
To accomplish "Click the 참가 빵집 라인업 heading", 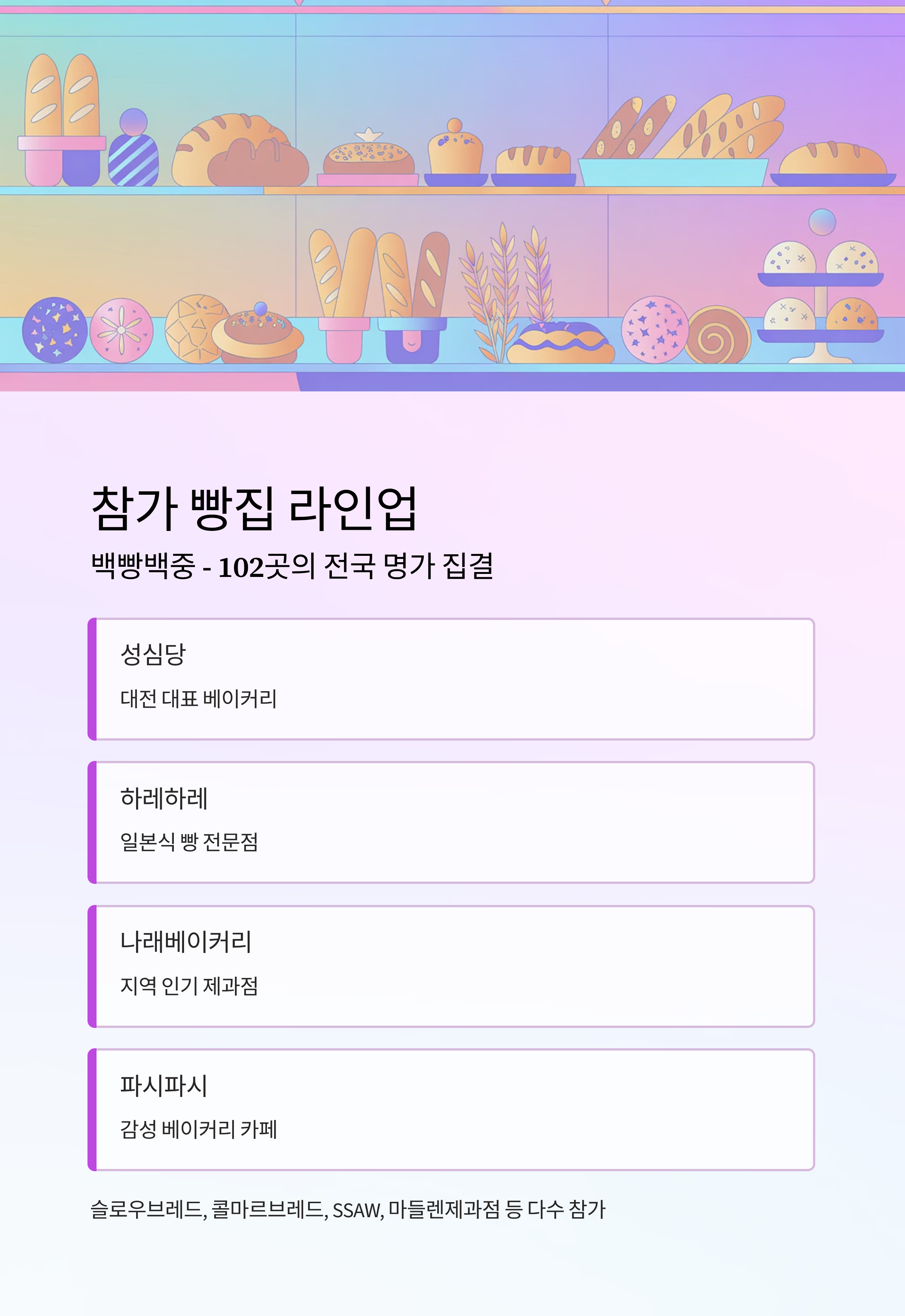I will pos(255,509).
